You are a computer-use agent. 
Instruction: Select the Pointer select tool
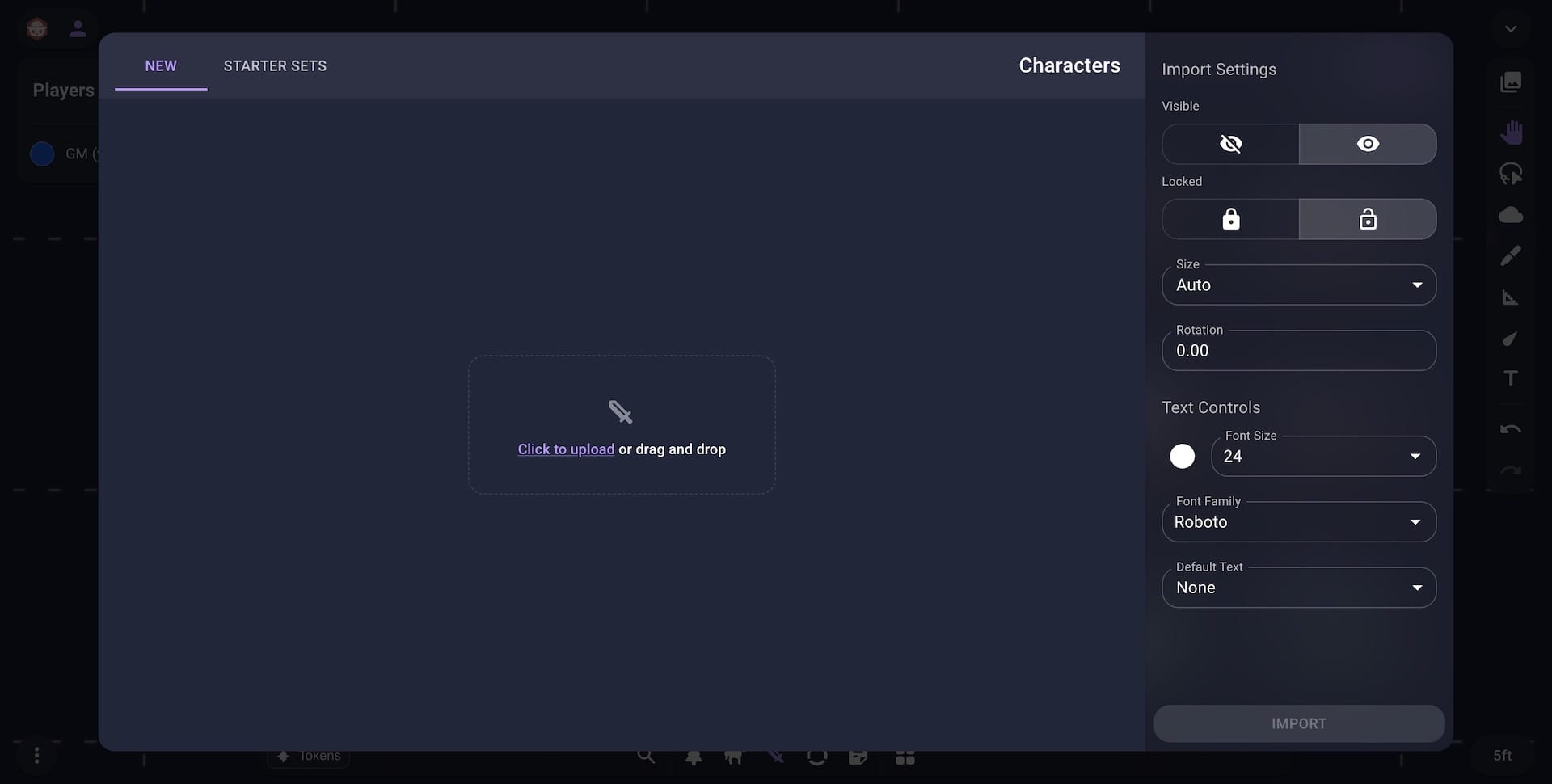point(1512,173)
